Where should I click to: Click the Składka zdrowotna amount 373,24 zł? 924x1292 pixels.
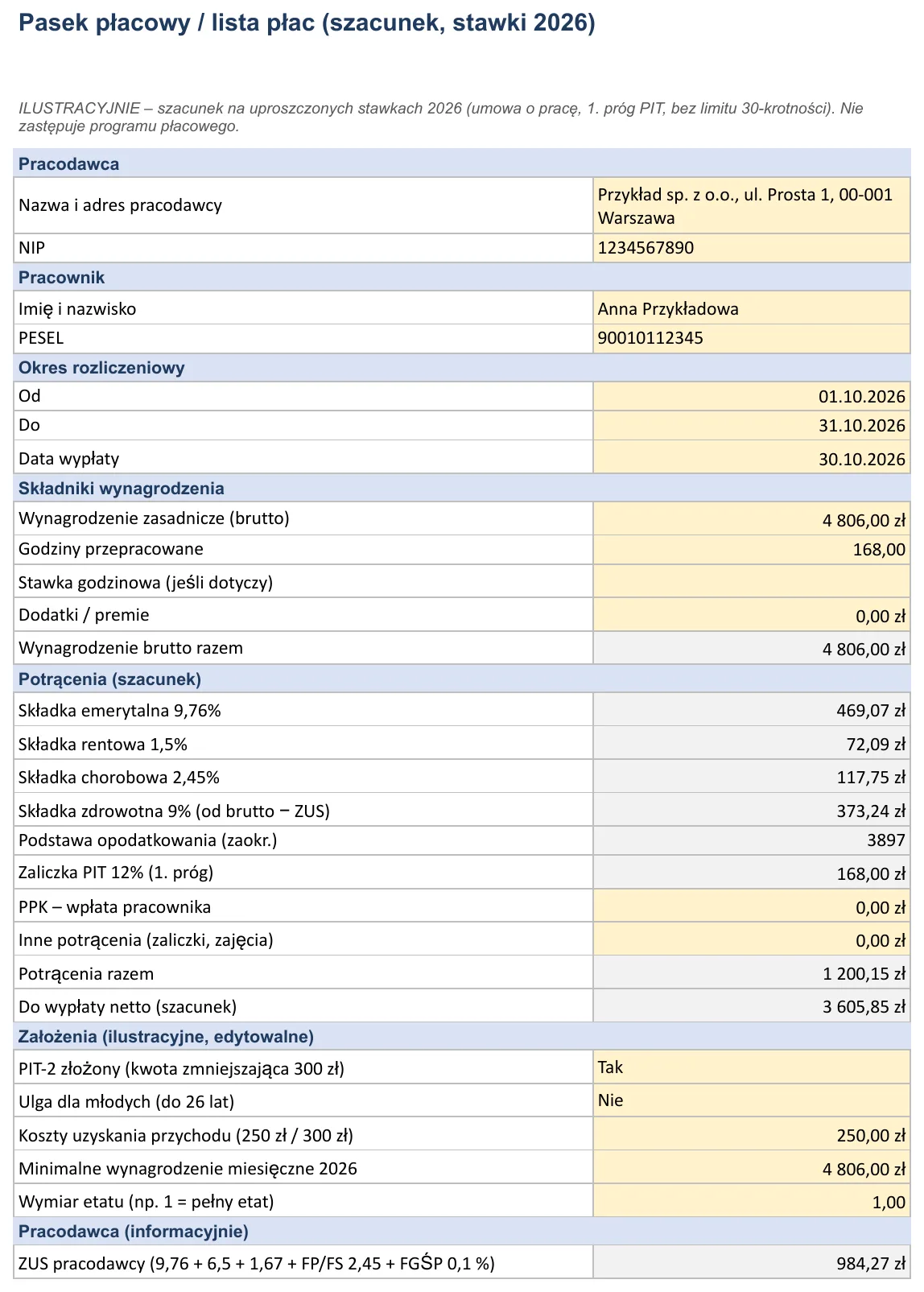tap(752, 811)
